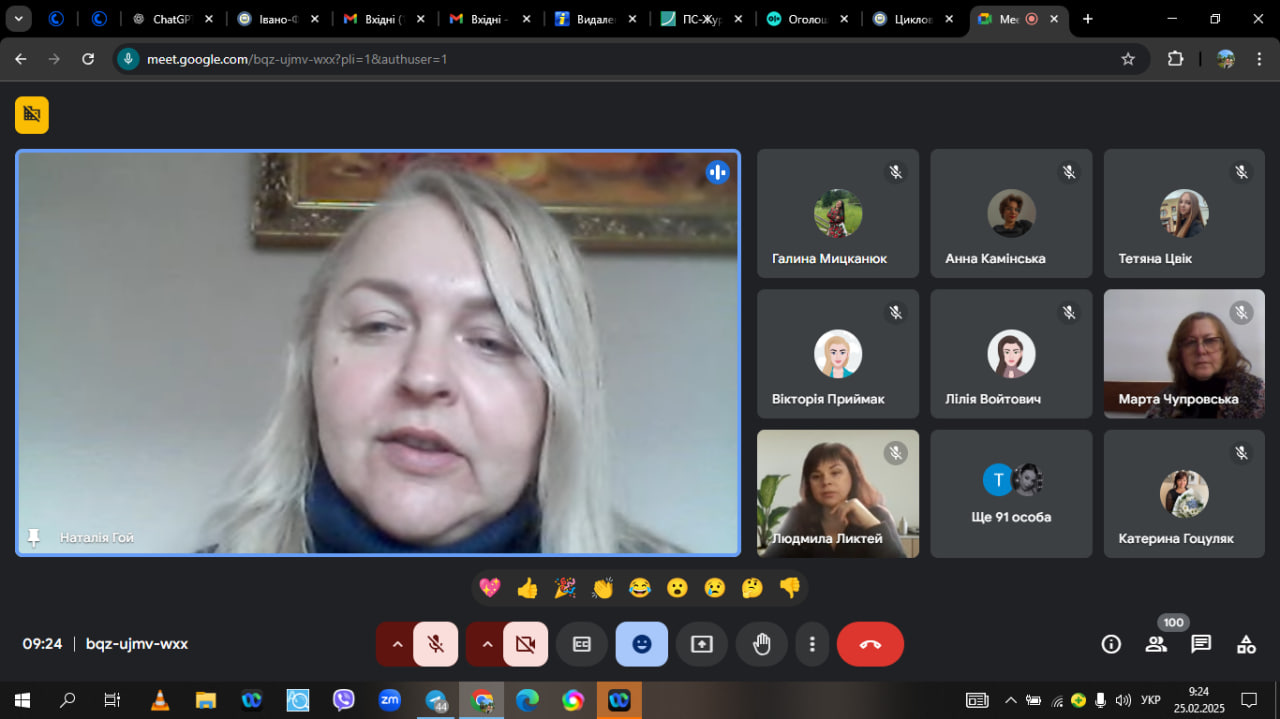The width and height of the screenshot is (1280, 719).
Task: Open Telegram from the Windows taskbar
Action: 436,700
